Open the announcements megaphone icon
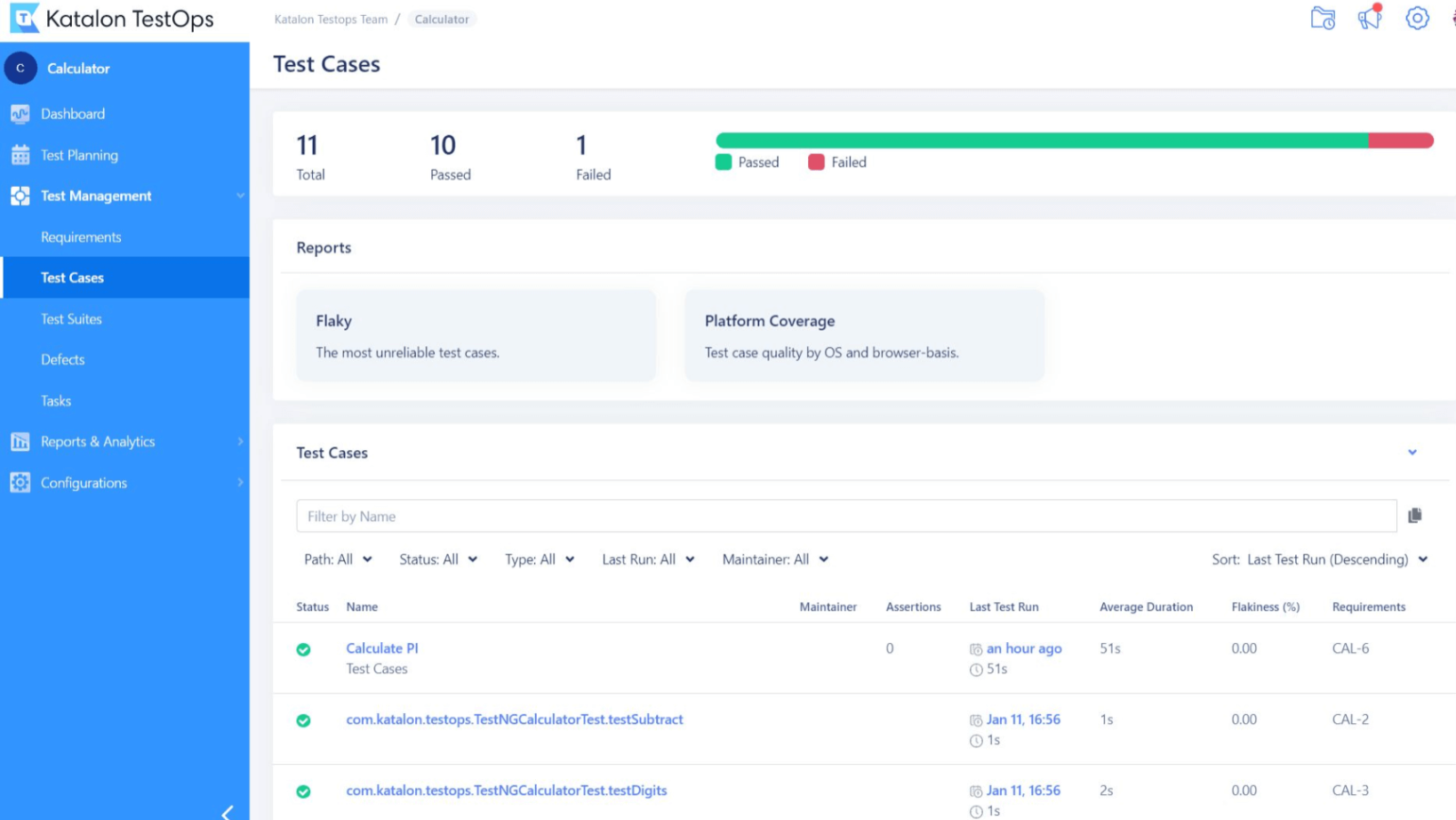The image size is (1456, 820). (x=1370, y=17)
